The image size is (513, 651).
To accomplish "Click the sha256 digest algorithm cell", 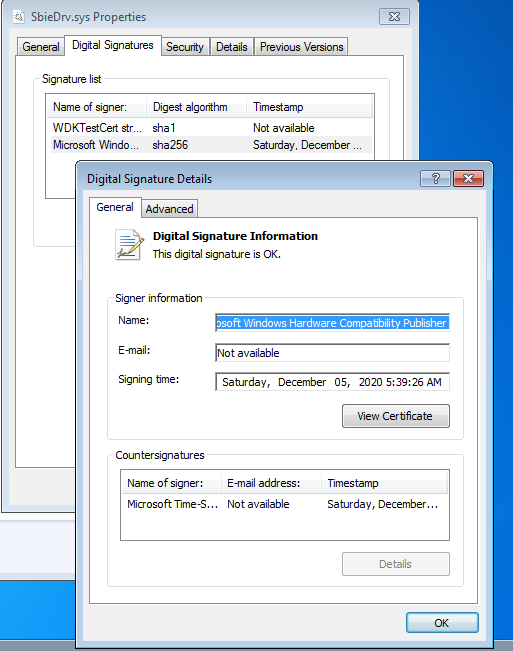I will (x=170, y=145).
